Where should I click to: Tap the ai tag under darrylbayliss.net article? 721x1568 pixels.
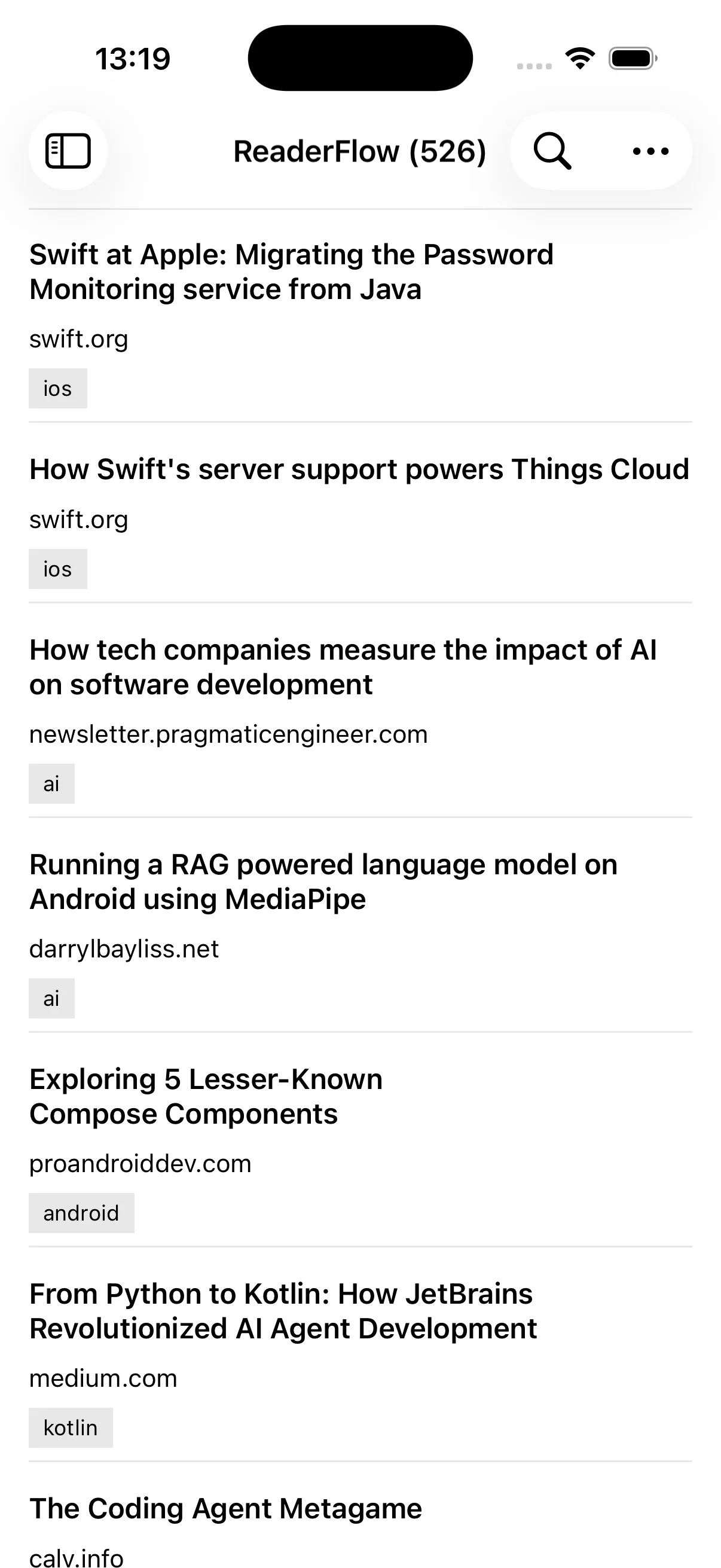[52, 998]
